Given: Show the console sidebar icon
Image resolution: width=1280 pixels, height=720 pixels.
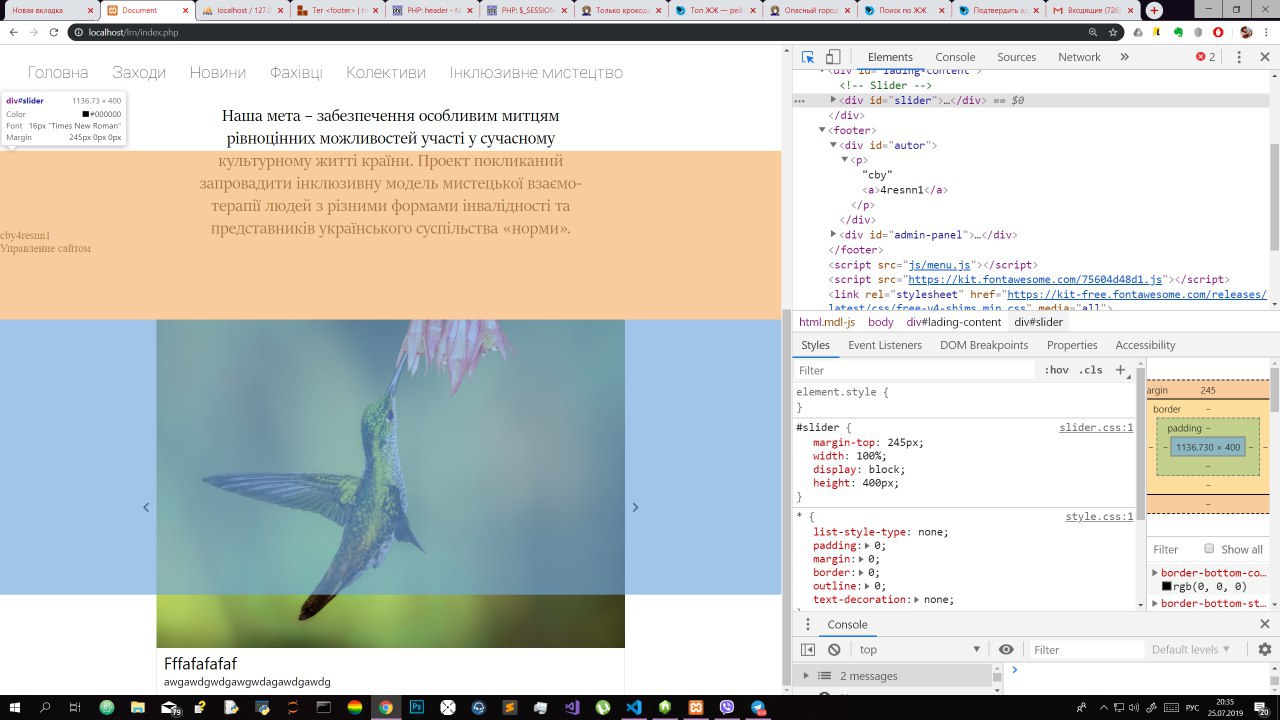Looking at the screenshot, I should (x=808, y=650).
